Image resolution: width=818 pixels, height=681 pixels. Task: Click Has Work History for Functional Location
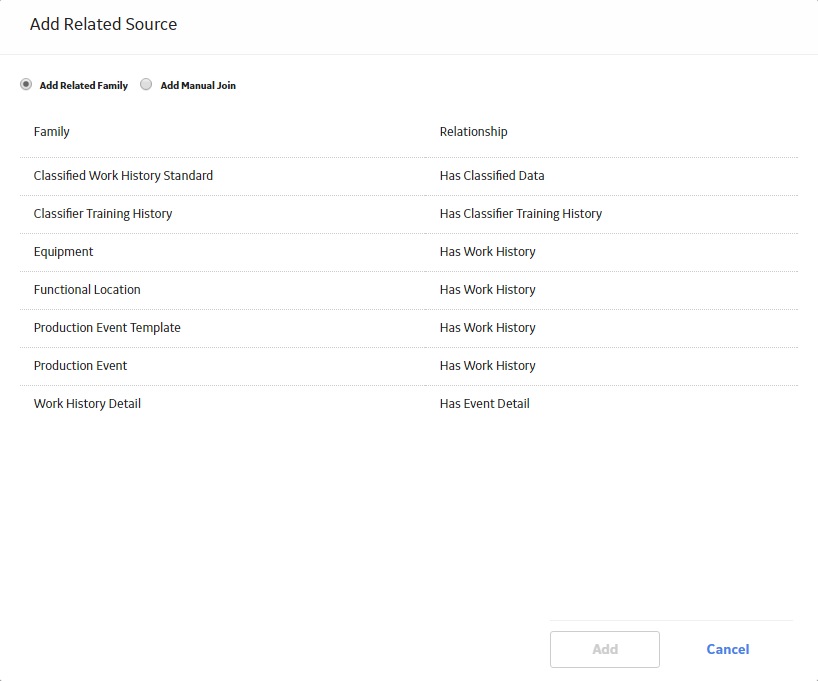pos(487,290)
